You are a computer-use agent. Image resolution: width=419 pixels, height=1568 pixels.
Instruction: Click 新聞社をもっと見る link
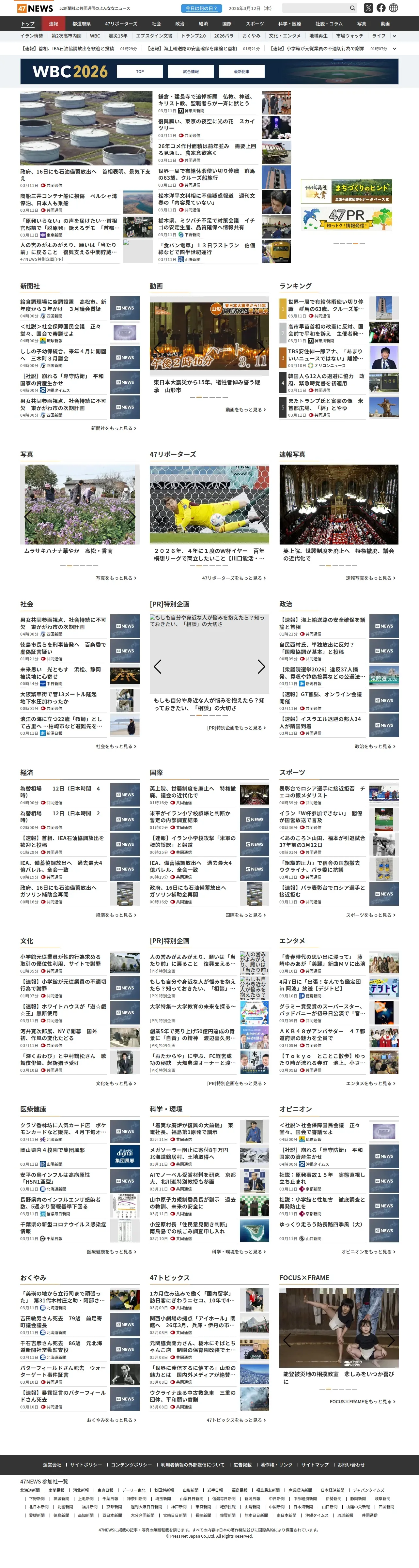pos(114,428)
